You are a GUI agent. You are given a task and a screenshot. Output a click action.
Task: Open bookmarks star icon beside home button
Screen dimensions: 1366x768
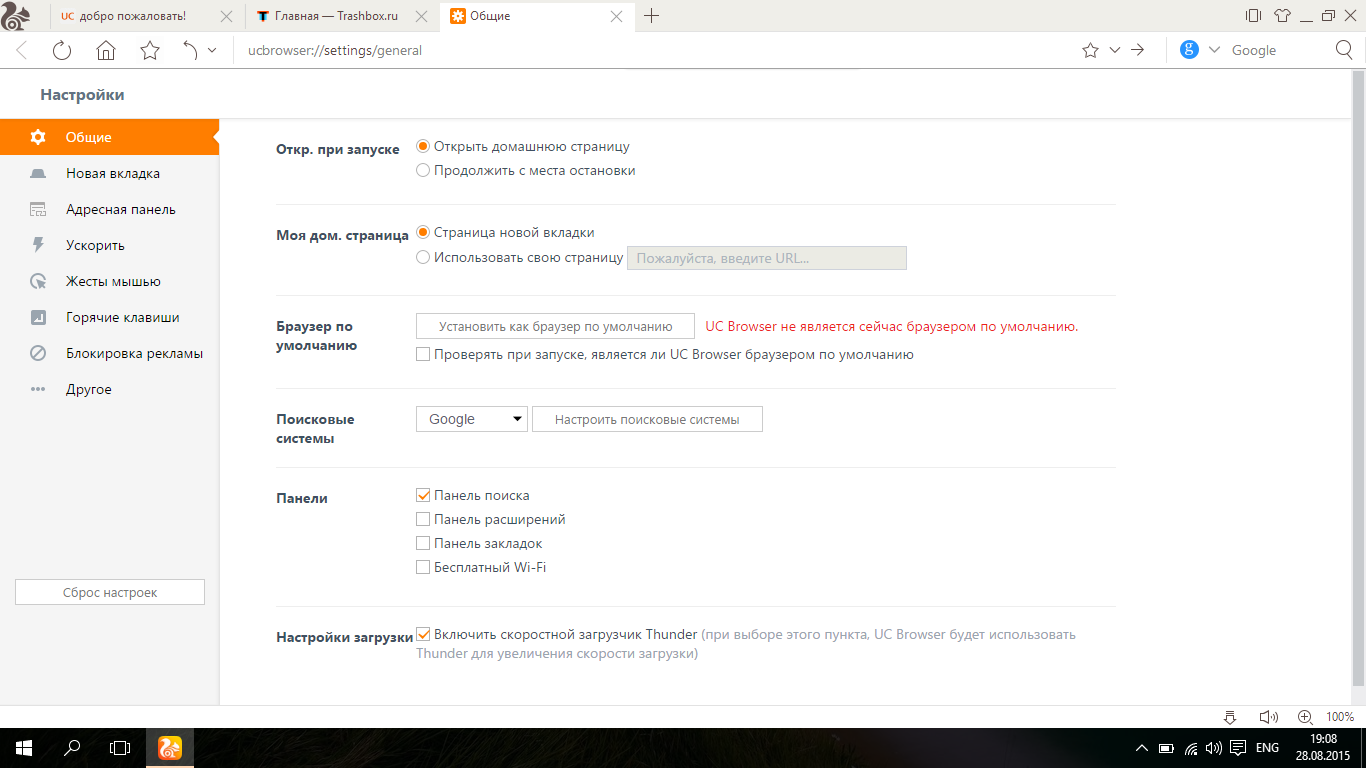tap(150, 50)
